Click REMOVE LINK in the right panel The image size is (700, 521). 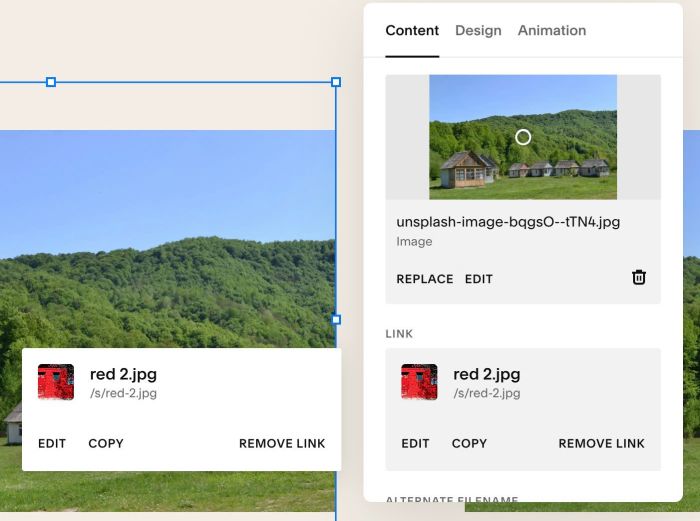click(x=601, y=443)
